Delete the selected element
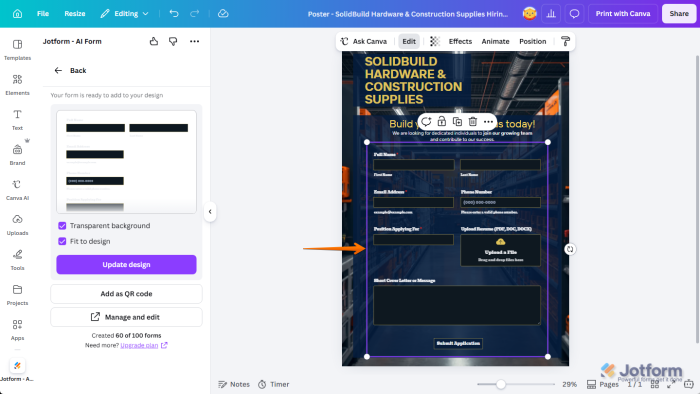This screenshot has height=394, width=700. tap(473, 121)
